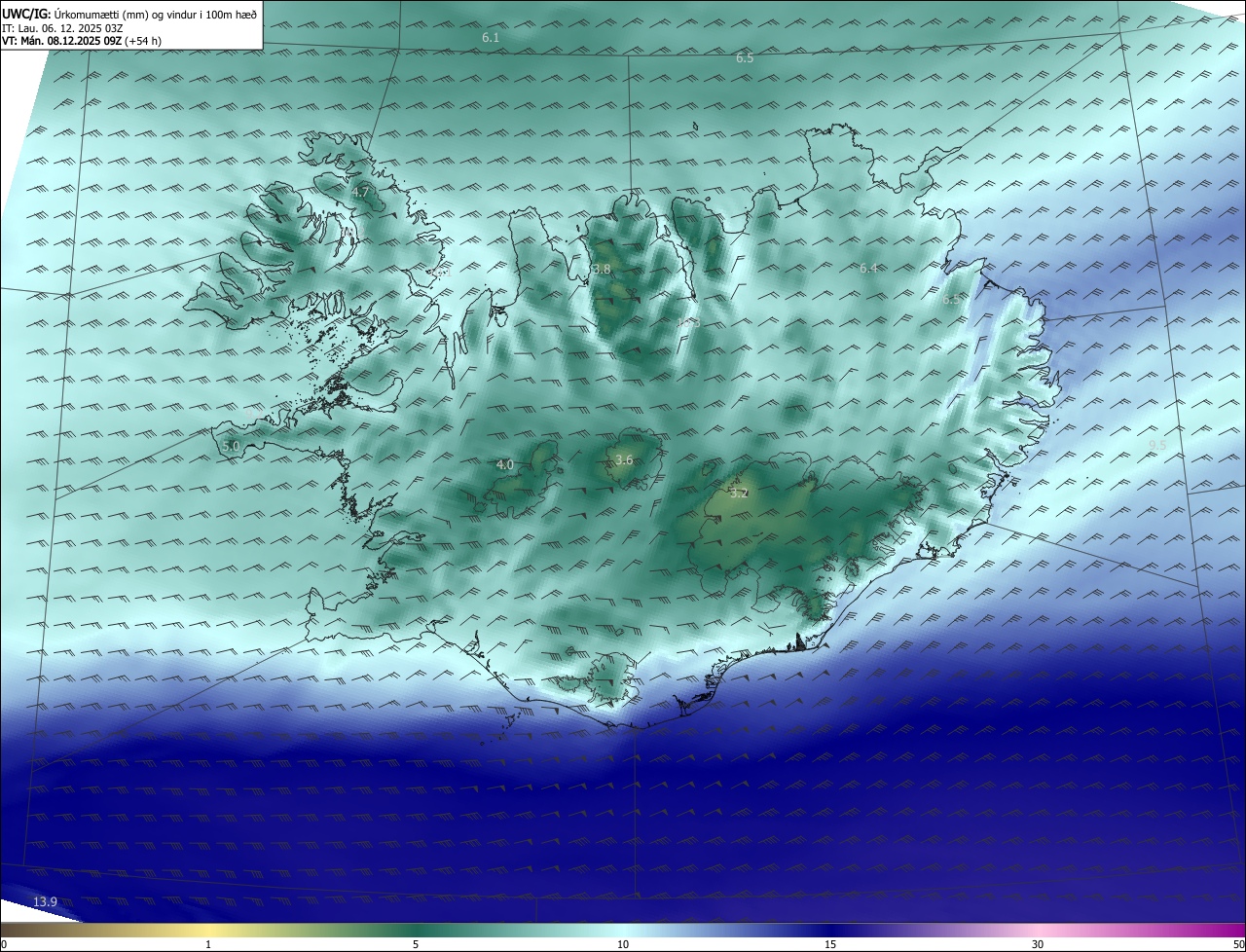Click the 4.7 value in the Westfjords
The height and width of the screenshot is (952, 1246).
(x=361, y=193)
